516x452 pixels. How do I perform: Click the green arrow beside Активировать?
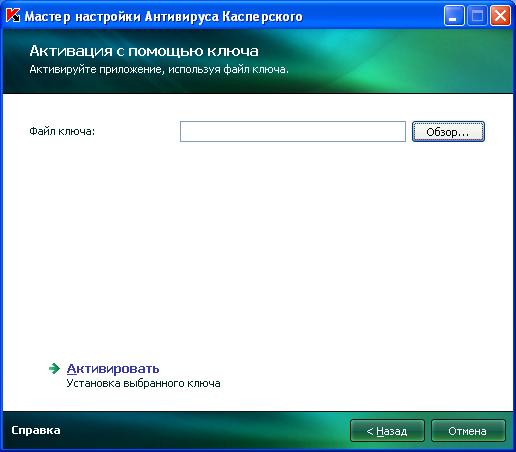[x=54, y=368]
